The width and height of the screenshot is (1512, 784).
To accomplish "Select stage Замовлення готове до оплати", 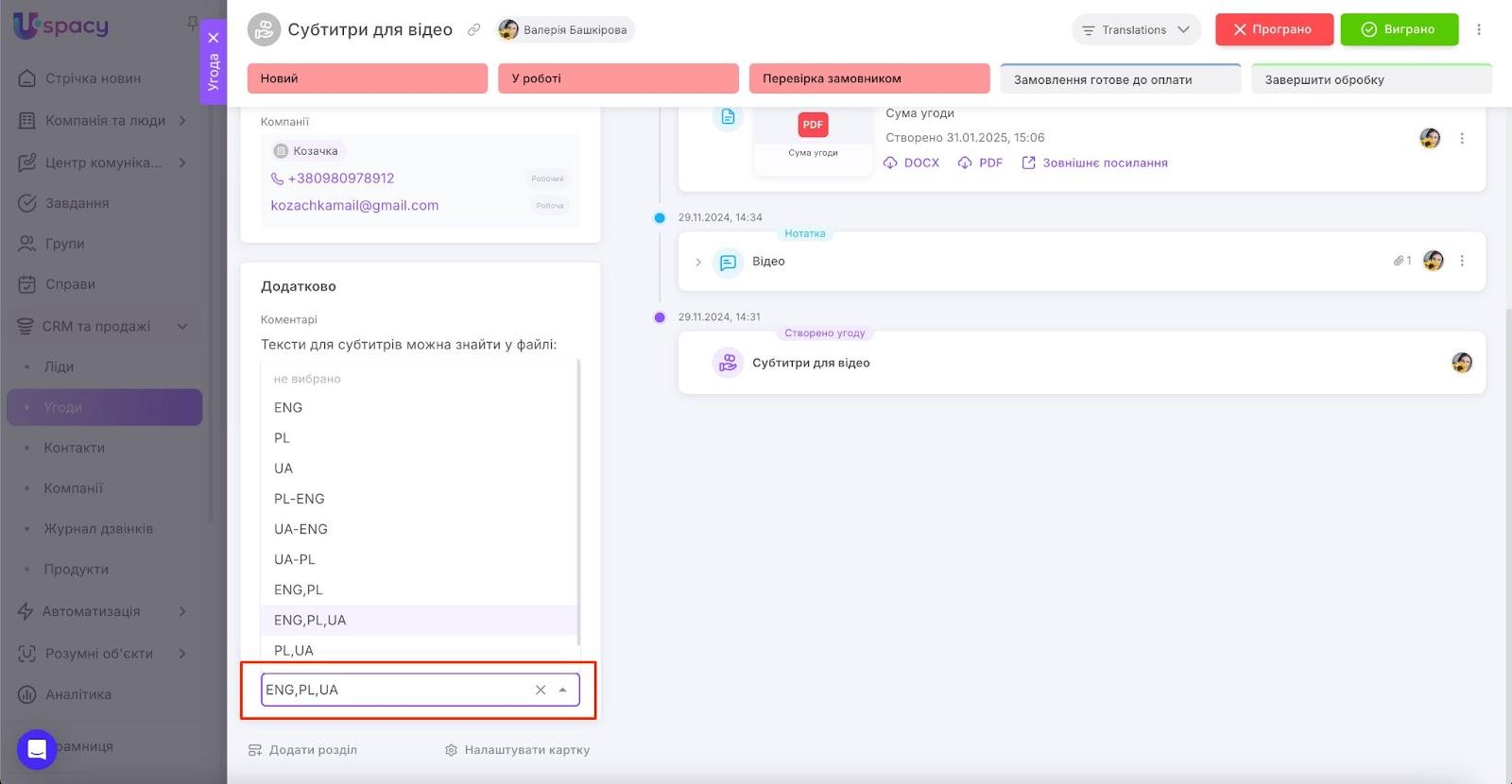I will pos(1121,79).
